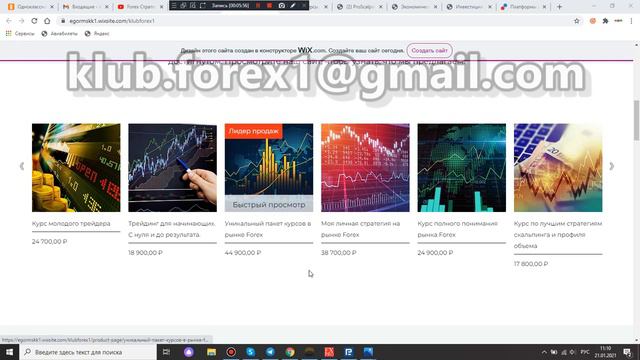Click the Создать сайт button

tap(429, 51)
